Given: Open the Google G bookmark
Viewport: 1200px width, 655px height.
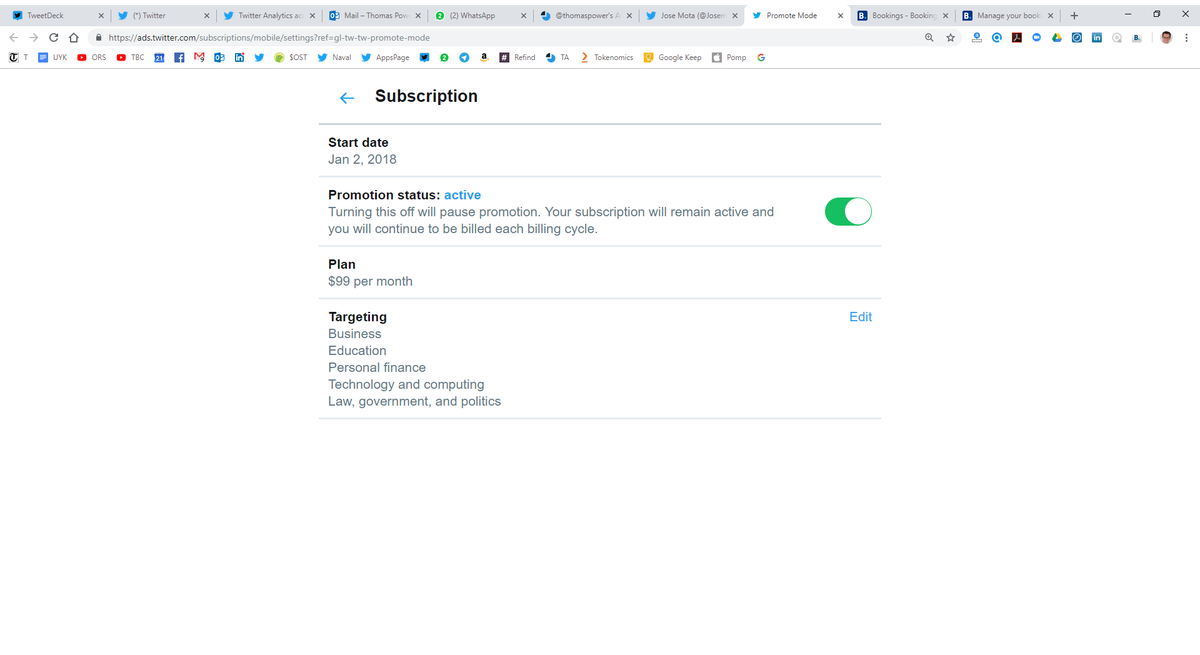Looking at the screenshot, I should (762, 57).
